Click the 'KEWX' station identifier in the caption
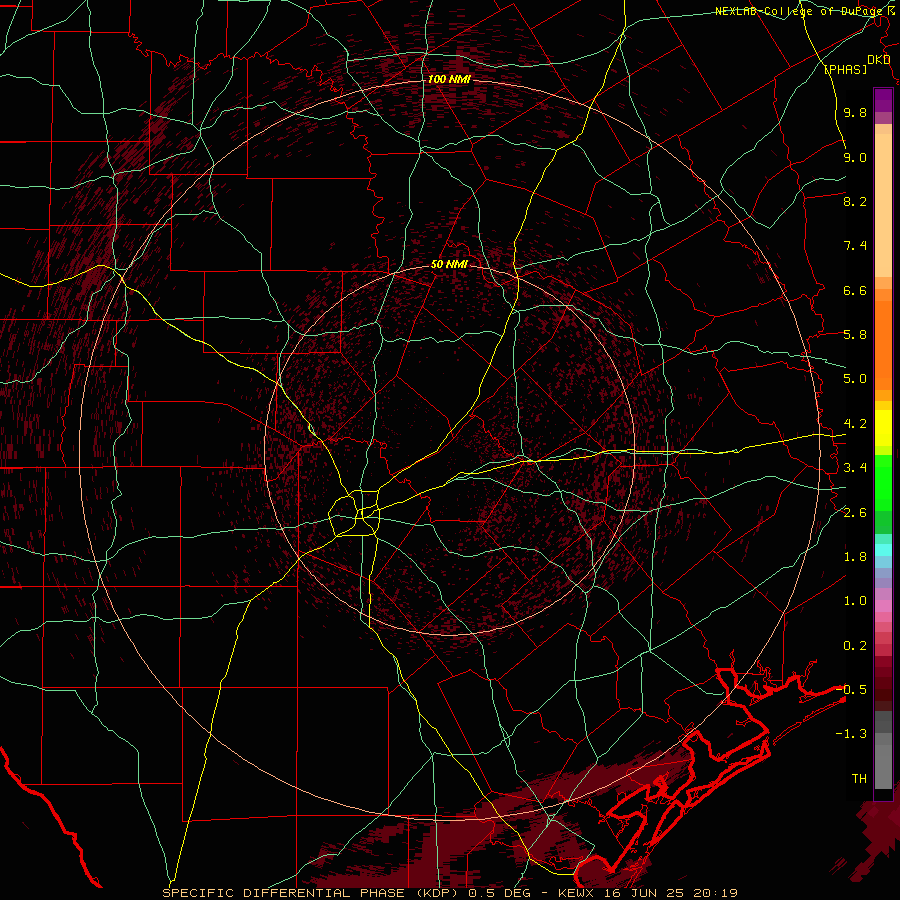The height and width of the screenshot is (900, 900). [x=577, y=893]
